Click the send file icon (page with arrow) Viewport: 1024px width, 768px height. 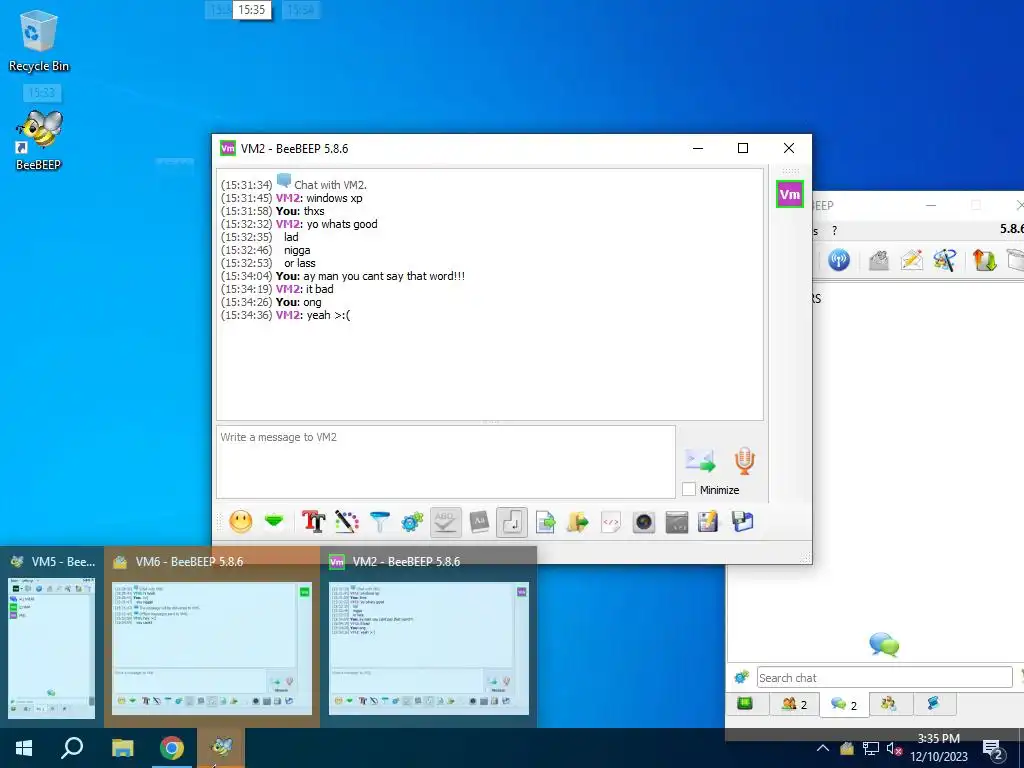pyautogui.click(x=545, y=522)
